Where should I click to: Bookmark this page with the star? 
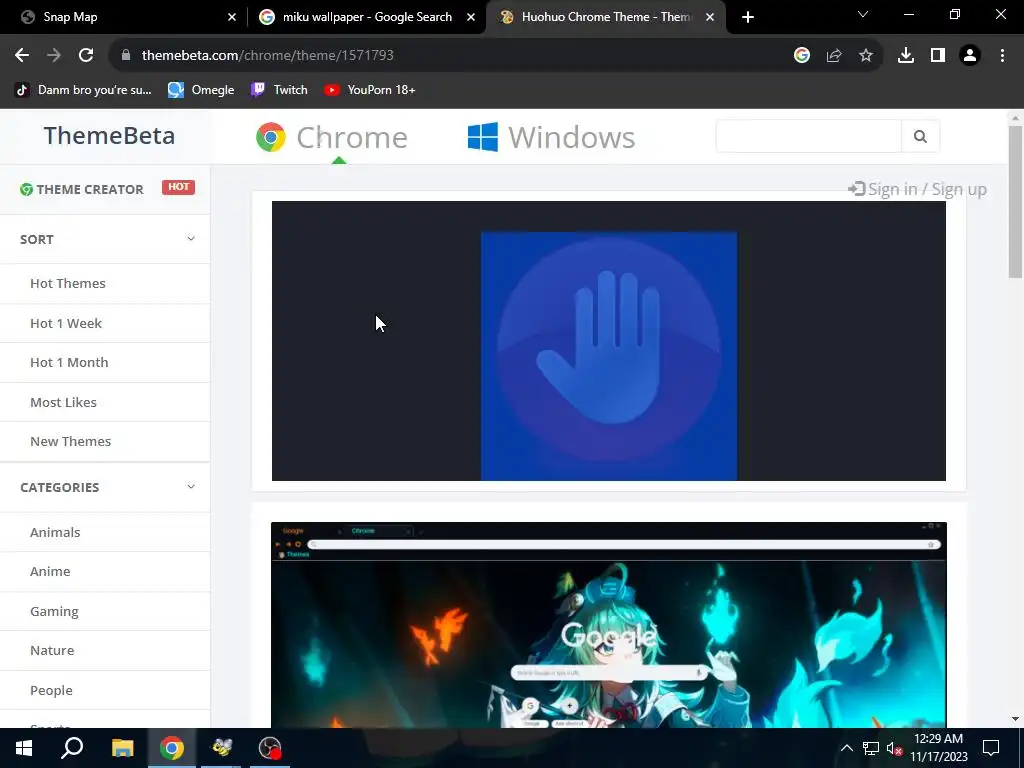(865, 56)
